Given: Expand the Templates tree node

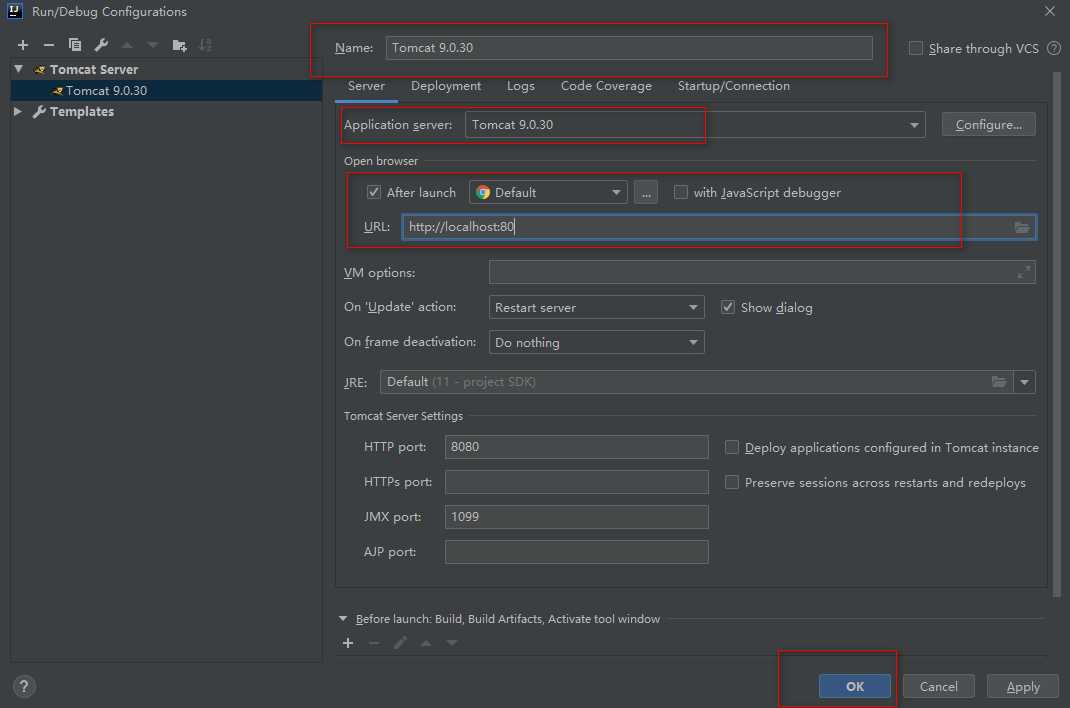Looking at the screenshot, I should click(x=18, y=111).
